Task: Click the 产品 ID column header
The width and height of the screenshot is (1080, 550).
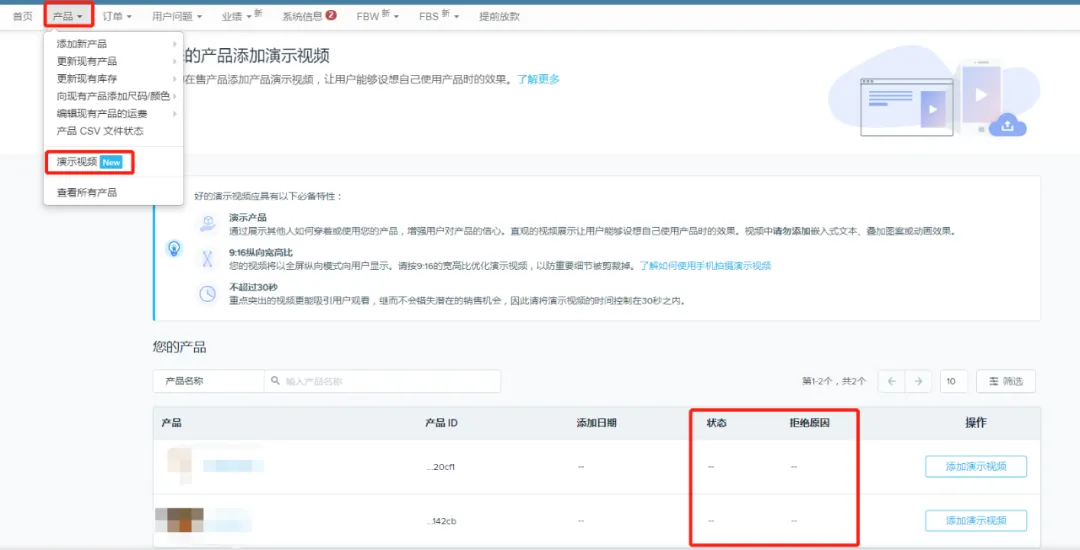Action: click(442, 423)
